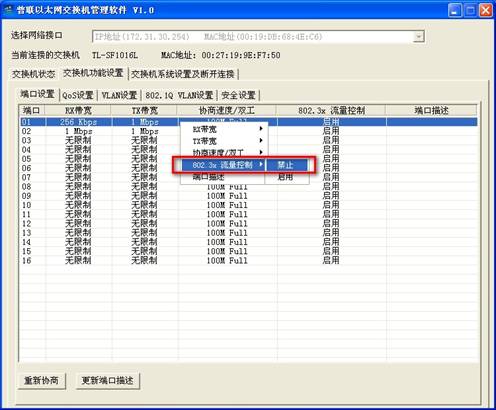Screen dimensions: 496x410
Task: Choose 启用 in flow control submenu
Action: click(x=287, y=177)
